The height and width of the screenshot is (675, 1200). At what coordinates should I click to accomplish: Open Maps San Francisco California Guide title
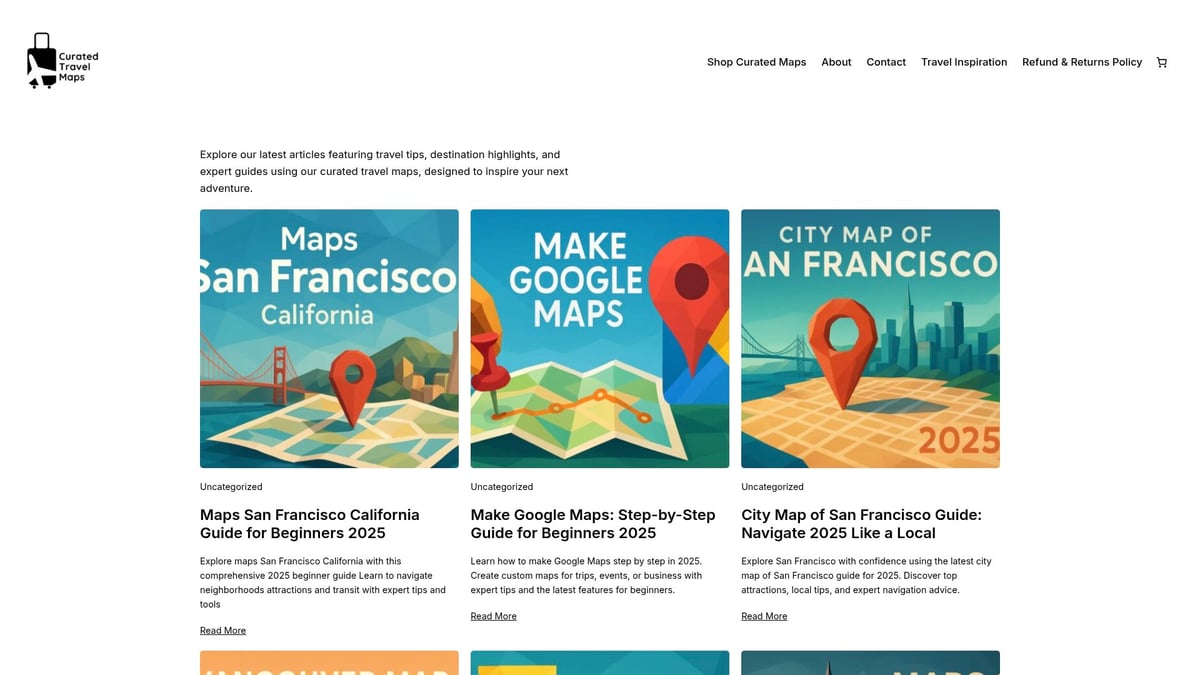[309, 524]
